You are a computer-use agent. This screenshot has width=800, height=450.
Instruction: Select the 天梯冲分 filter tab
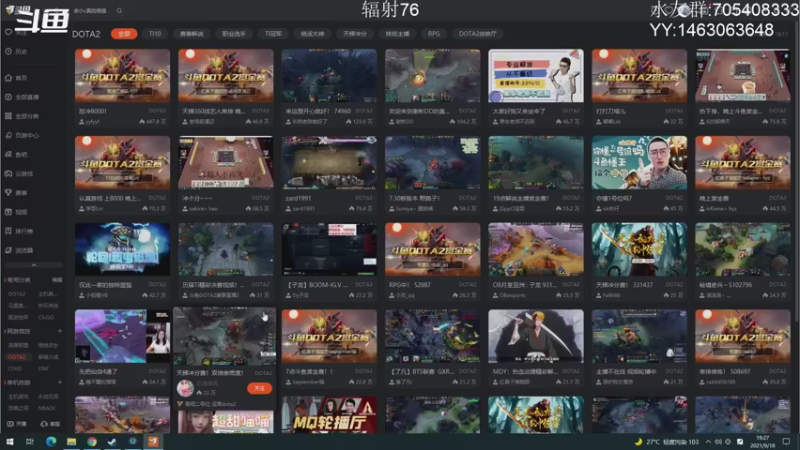point(355,34)
